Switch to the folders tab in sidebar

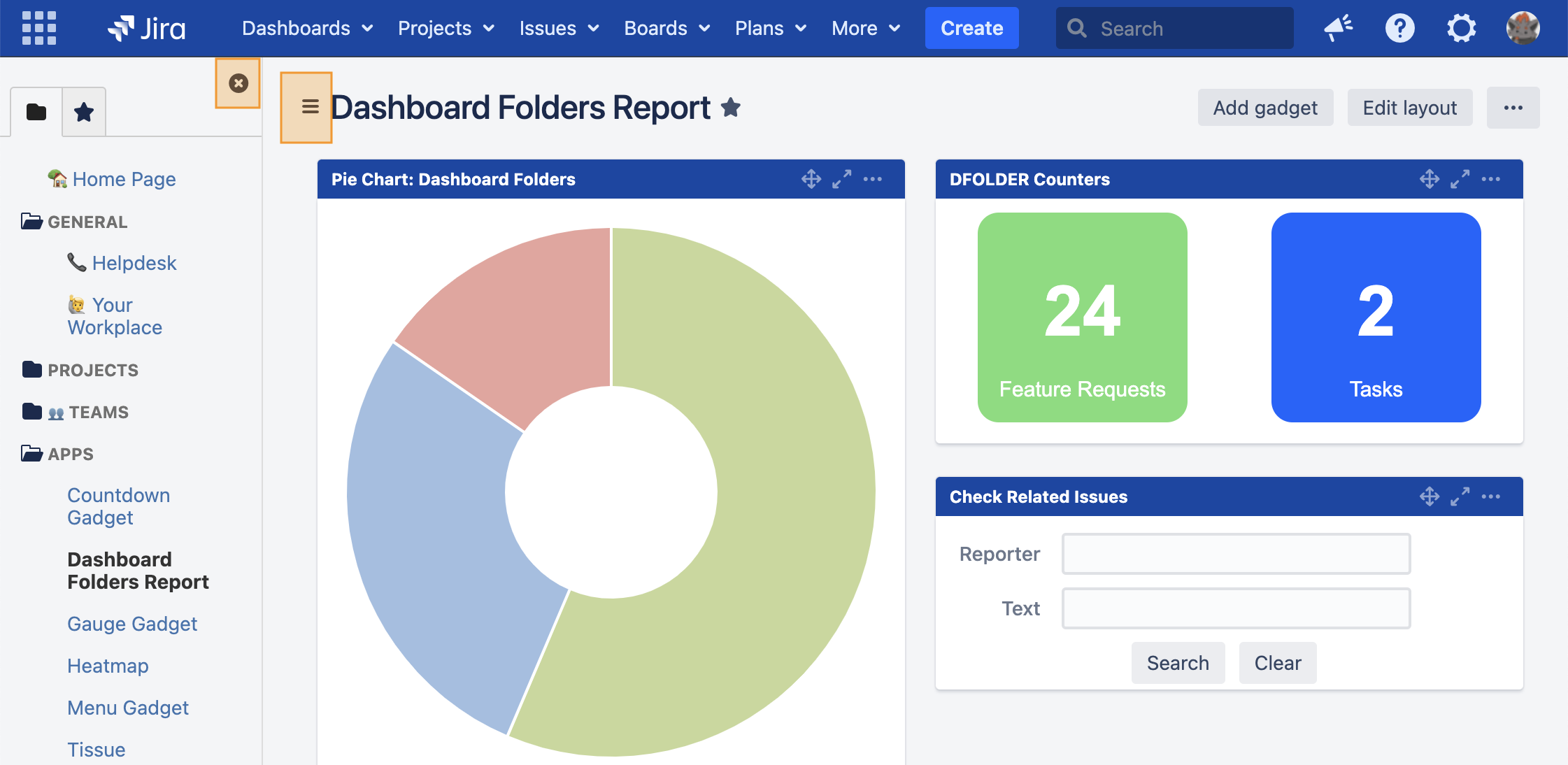(36, 112)
